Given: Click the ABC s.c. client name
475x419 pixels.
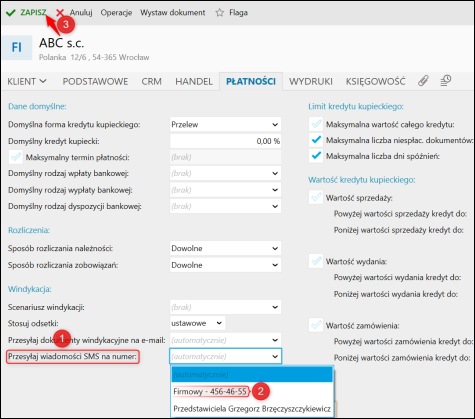Looking at the screenshot, I should [x=61, y=43].
